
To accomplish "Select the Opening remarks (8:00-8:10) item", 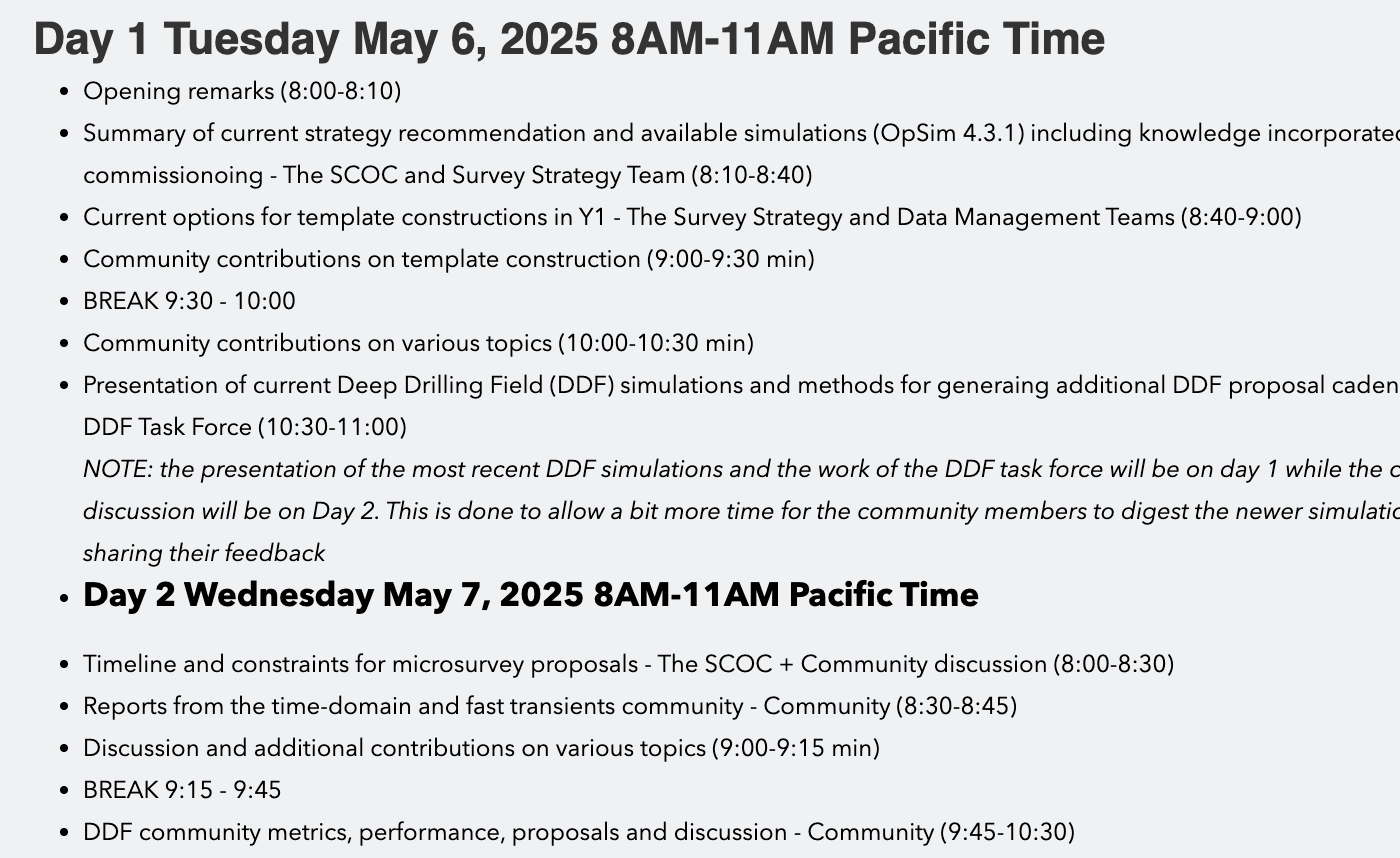I will coord(242,91).
